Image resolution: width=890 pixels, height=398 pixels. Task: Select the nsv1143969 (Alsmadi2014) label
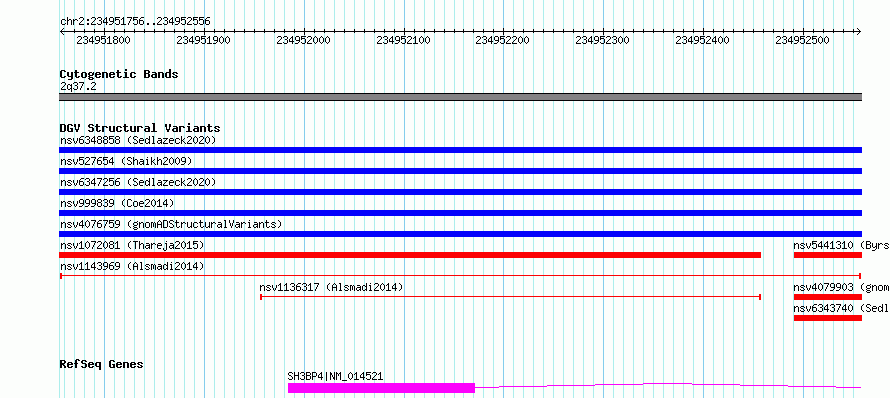tap(132, 266)
